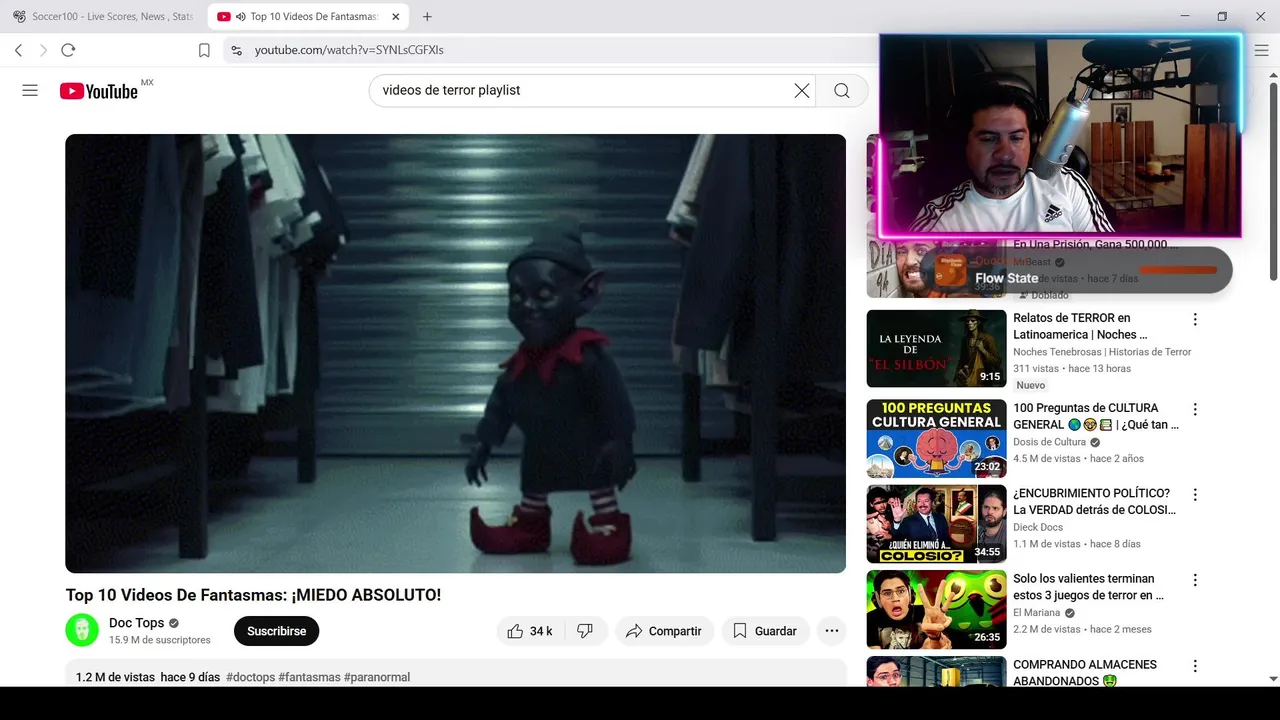Click the Flow State overlay label
1280x720 pixels.
coord(1006,278)
